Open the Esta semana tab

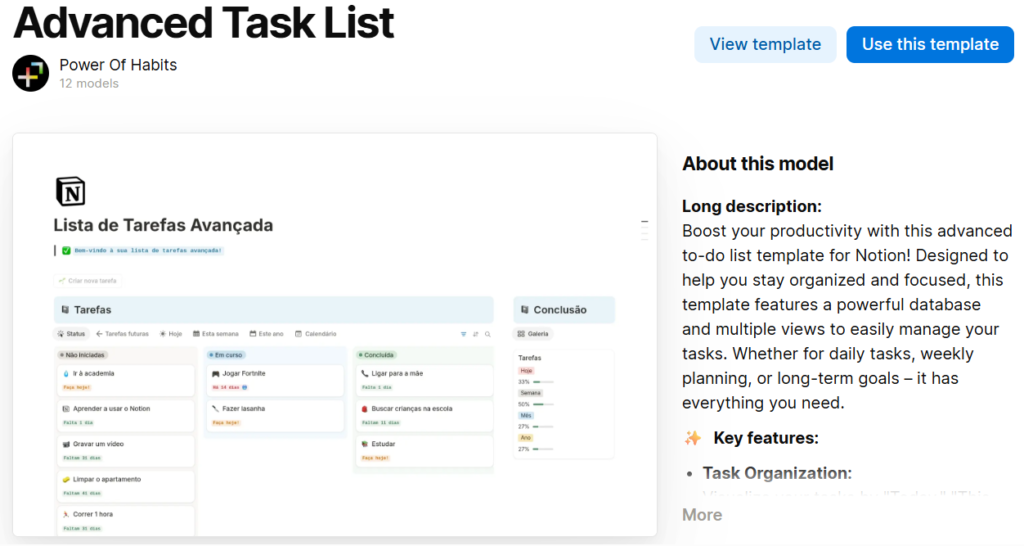[x=216, y=334]
